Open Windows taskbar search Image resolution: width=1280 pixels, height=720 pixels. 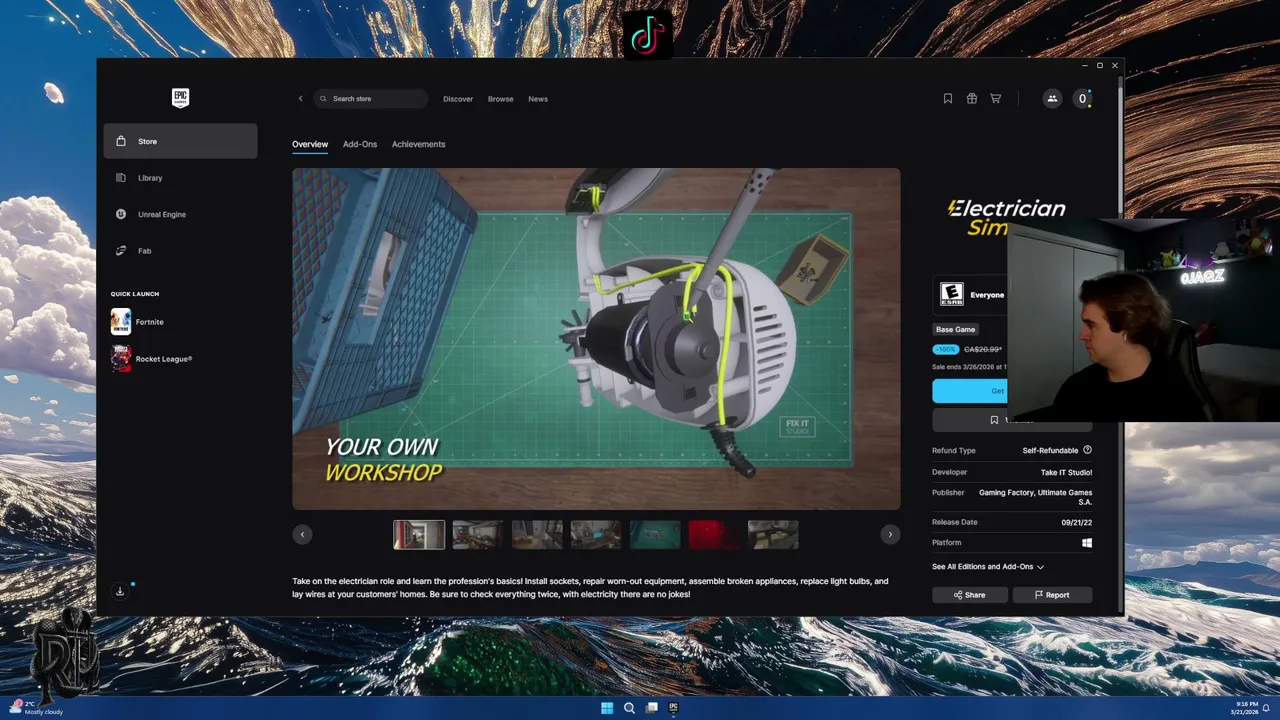[629, 708]
